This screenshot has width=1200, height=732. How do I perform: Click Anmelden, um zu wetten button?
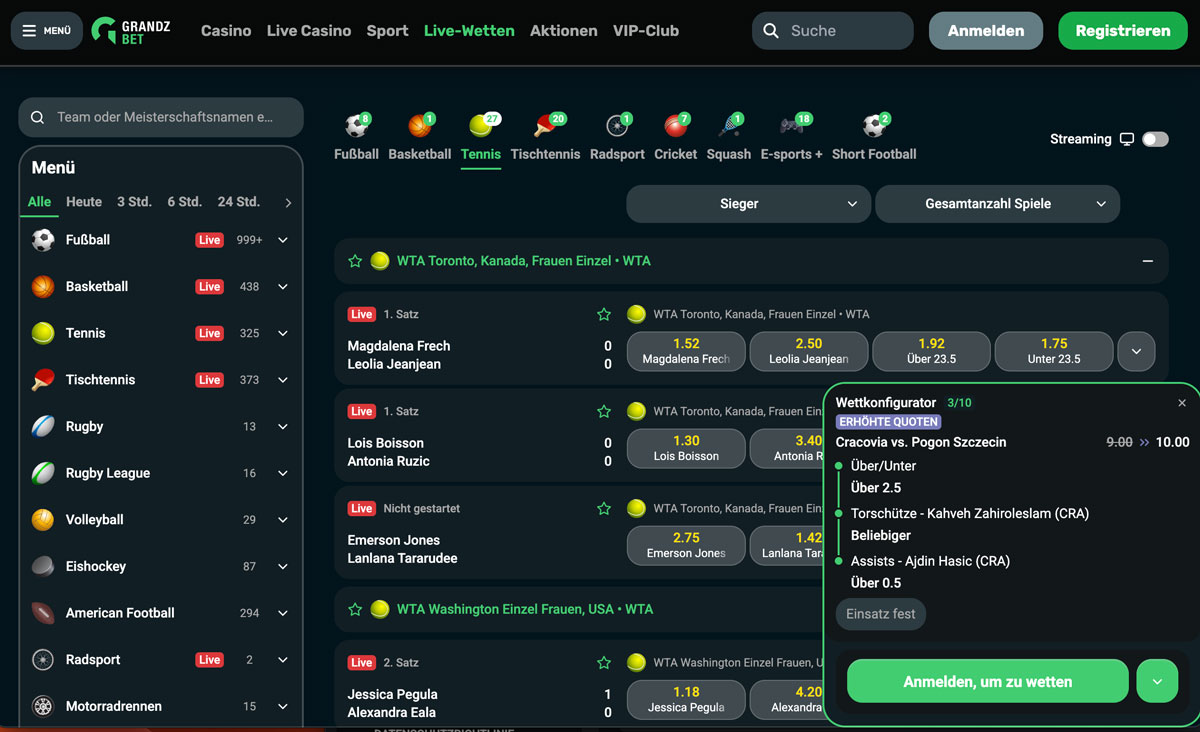988,682
